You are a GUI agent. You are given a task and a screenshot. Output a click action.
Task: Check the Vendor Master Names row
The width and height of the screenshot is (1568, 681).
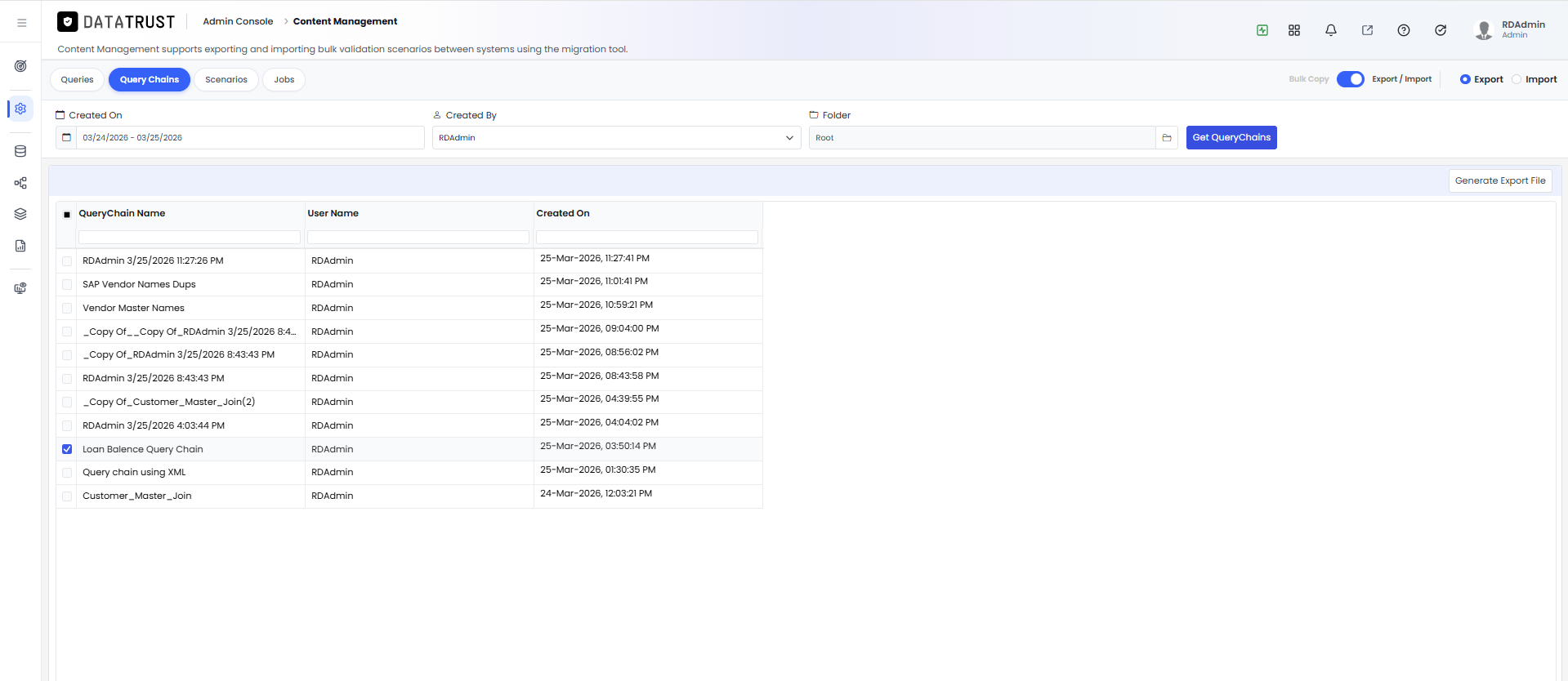67,309
